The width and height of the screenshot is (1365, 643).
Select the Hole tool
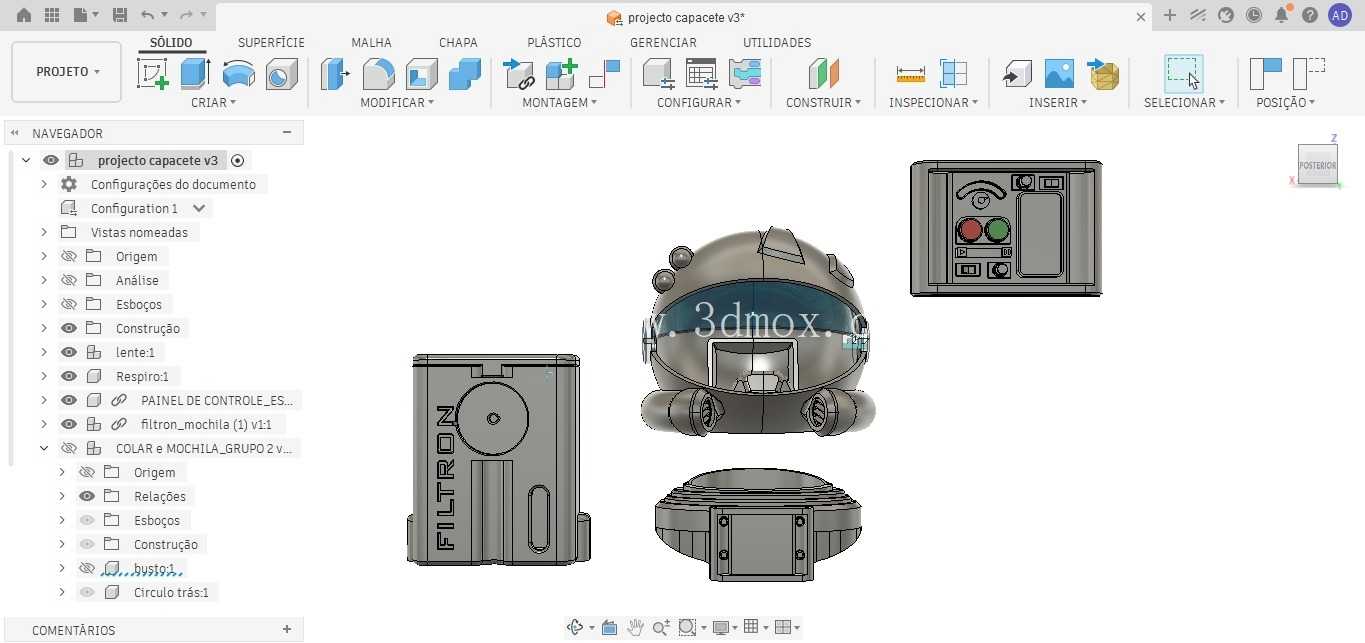pyautogui.click(x=281, y=74)
